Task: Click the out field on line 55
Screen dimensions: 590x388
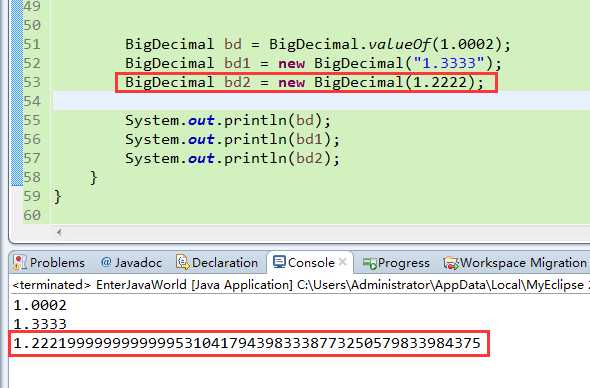Action: [201, 120]
